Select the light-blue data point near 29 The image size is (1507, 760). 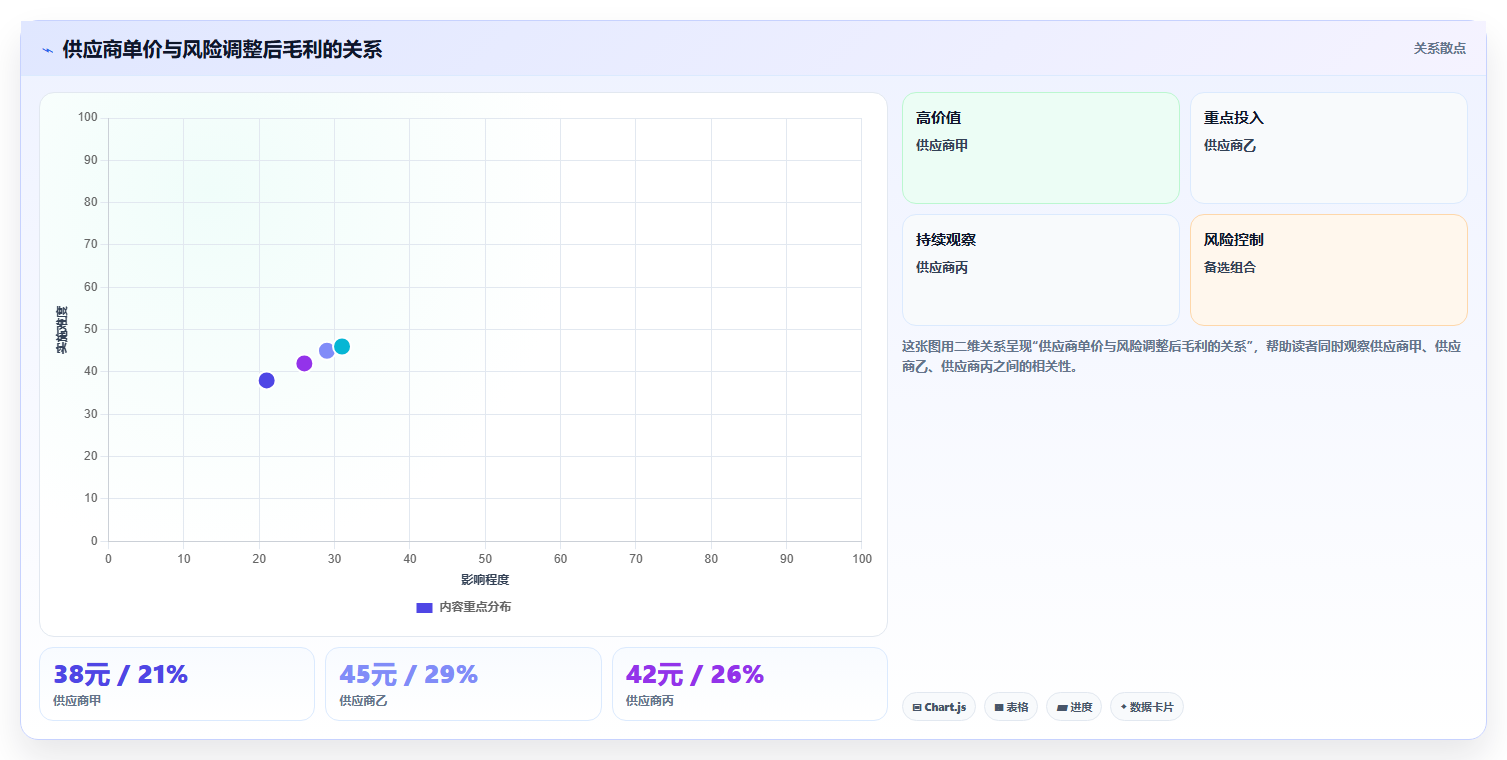326,351
